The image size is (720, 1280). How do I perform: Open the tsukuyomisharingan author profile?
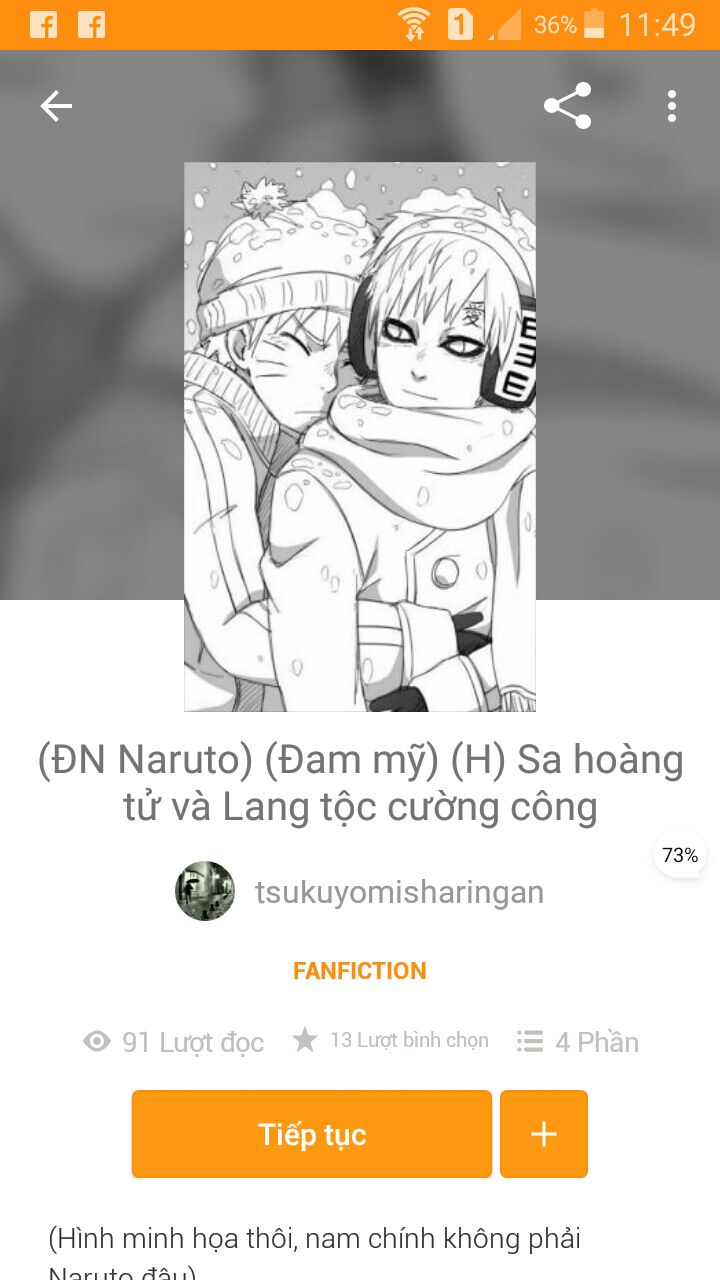399,892
